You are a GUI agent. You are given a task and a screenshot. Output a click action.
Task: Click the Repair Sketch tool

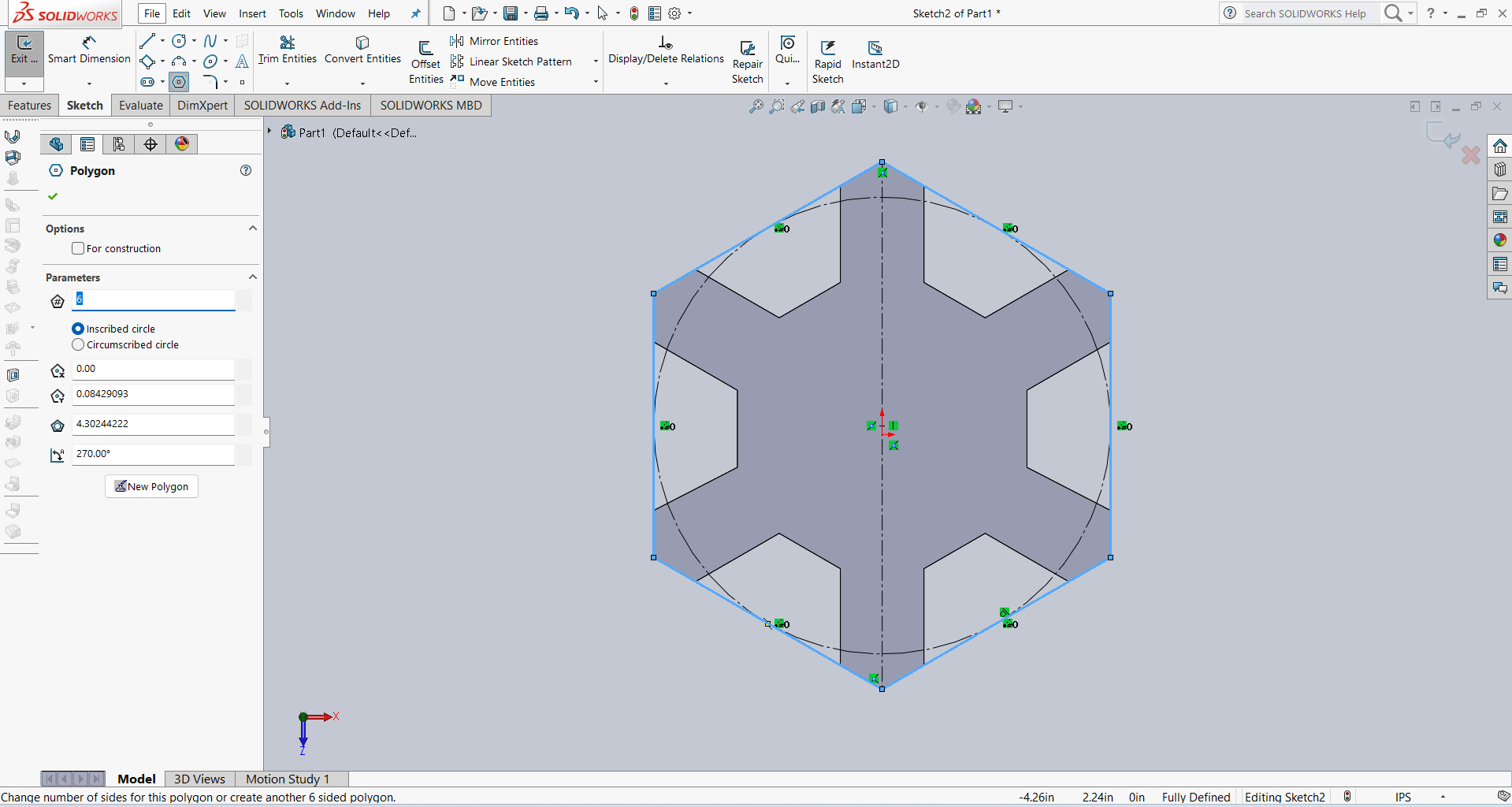(x=747, y=61)
